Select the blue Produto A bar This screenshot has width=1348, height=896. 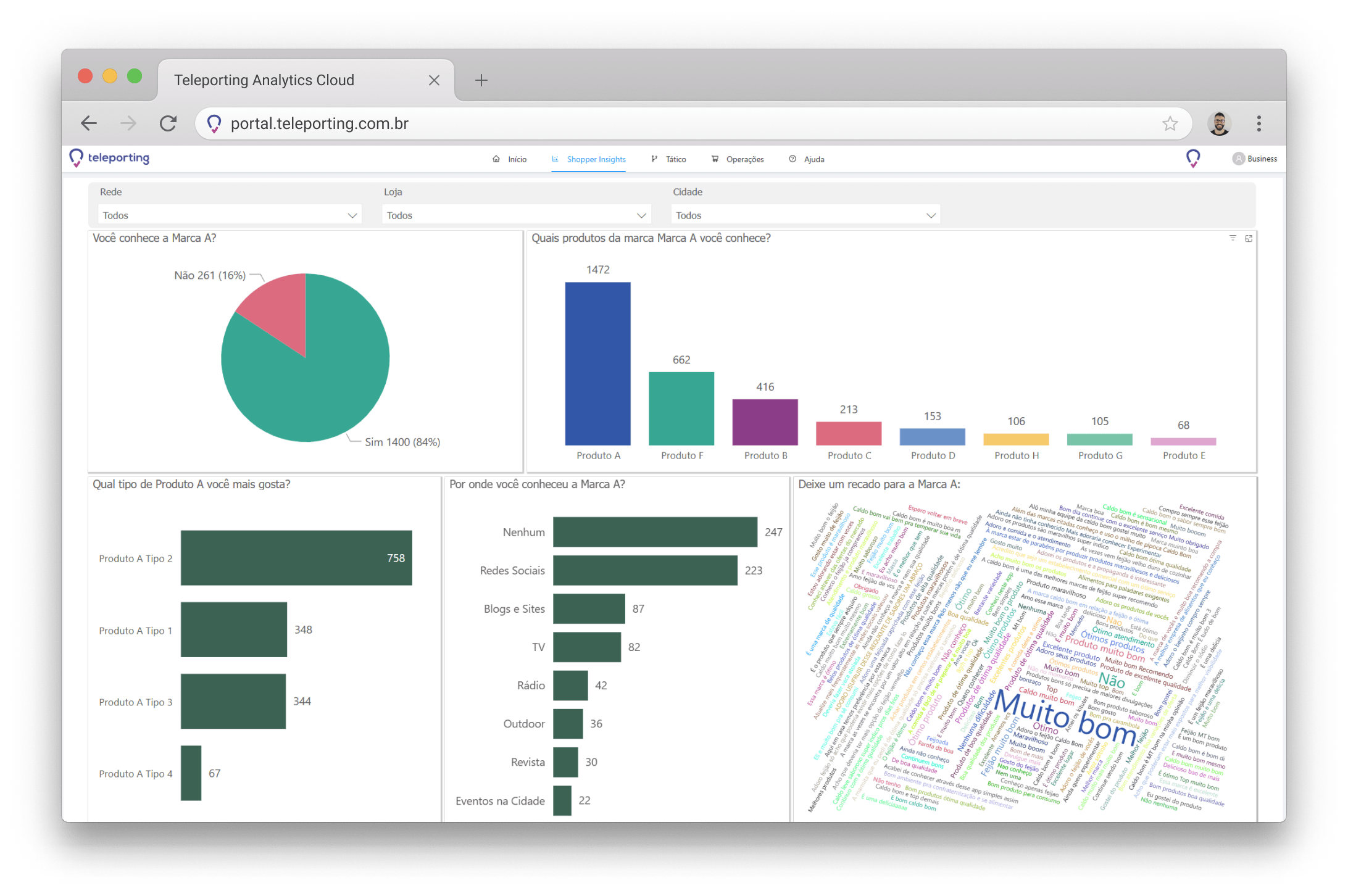[597, 364]
